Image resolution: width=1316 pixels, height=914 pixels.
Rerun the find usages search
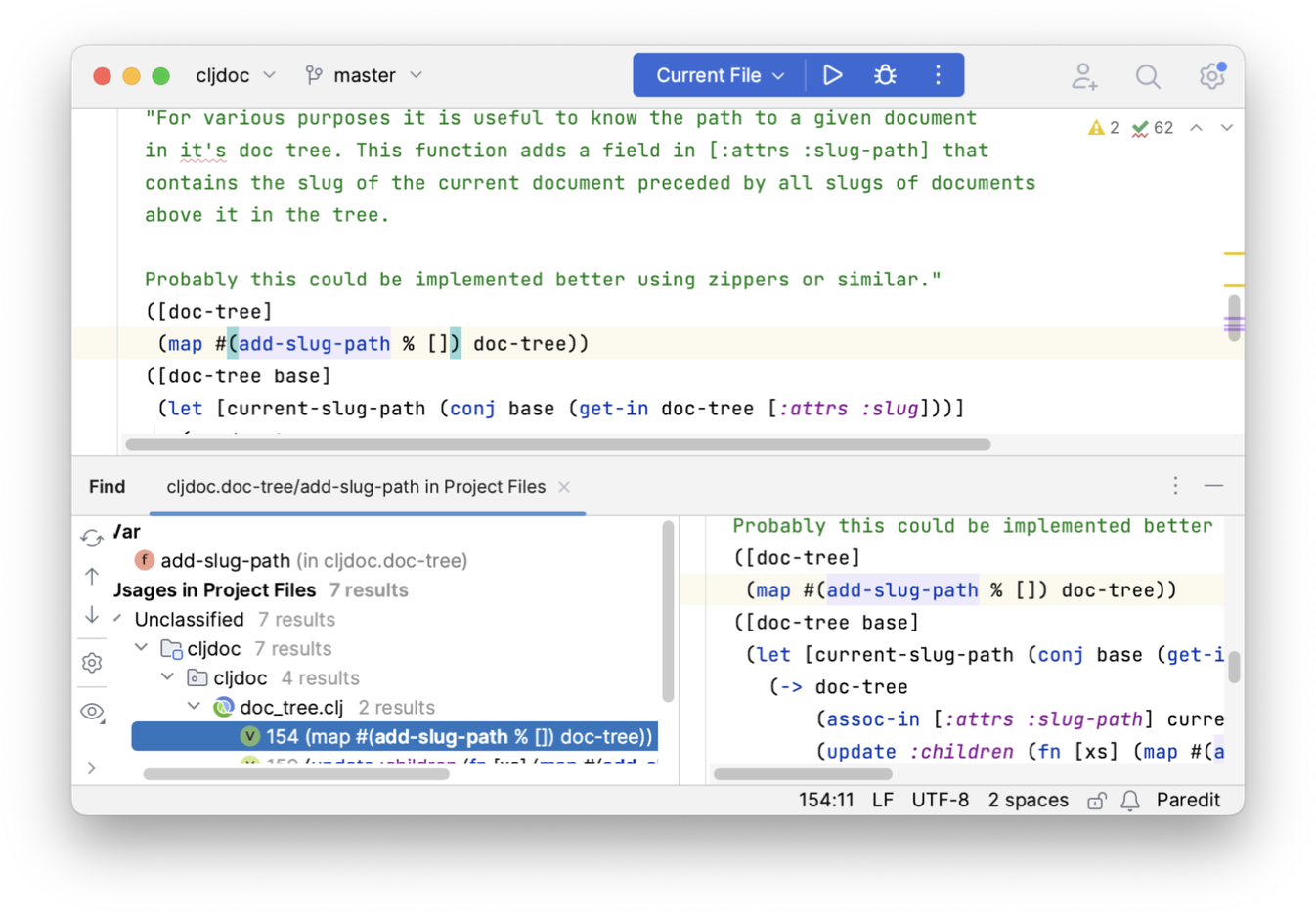92,538
